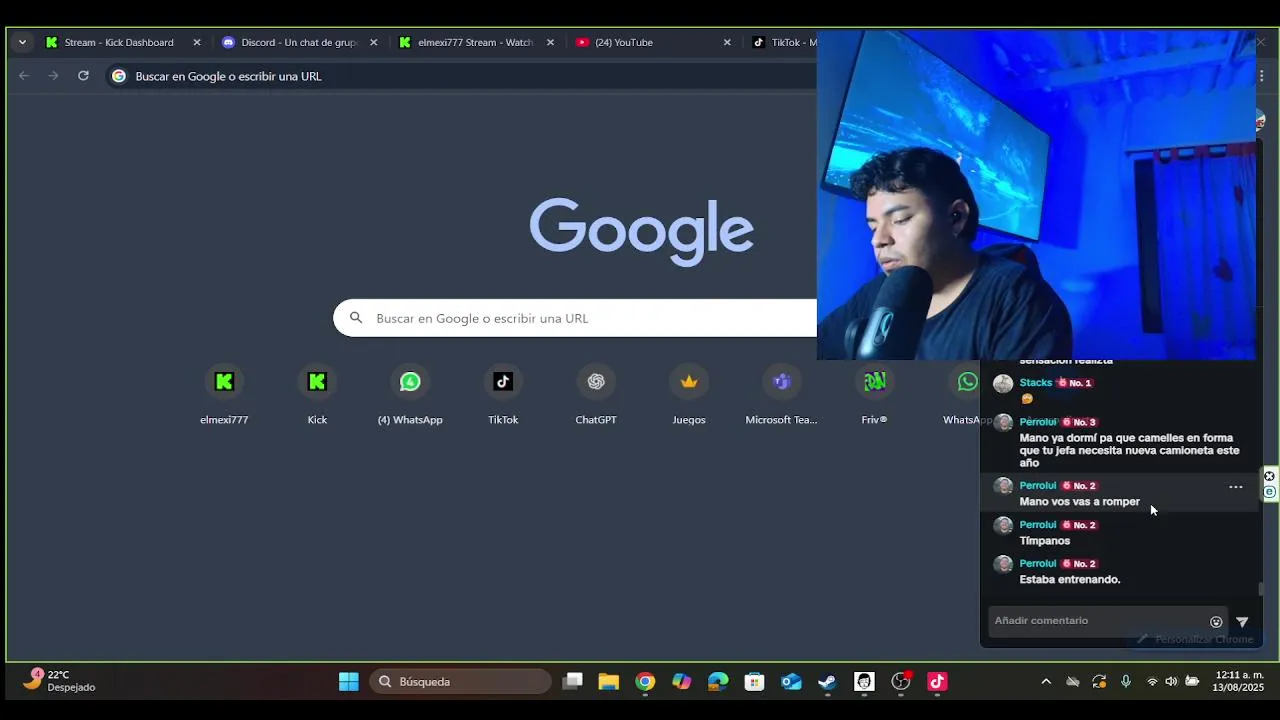This screenshot has height=720, width=1280.
Task: Open Copilot from the taskbar
Action: click(x=682, y=682)
